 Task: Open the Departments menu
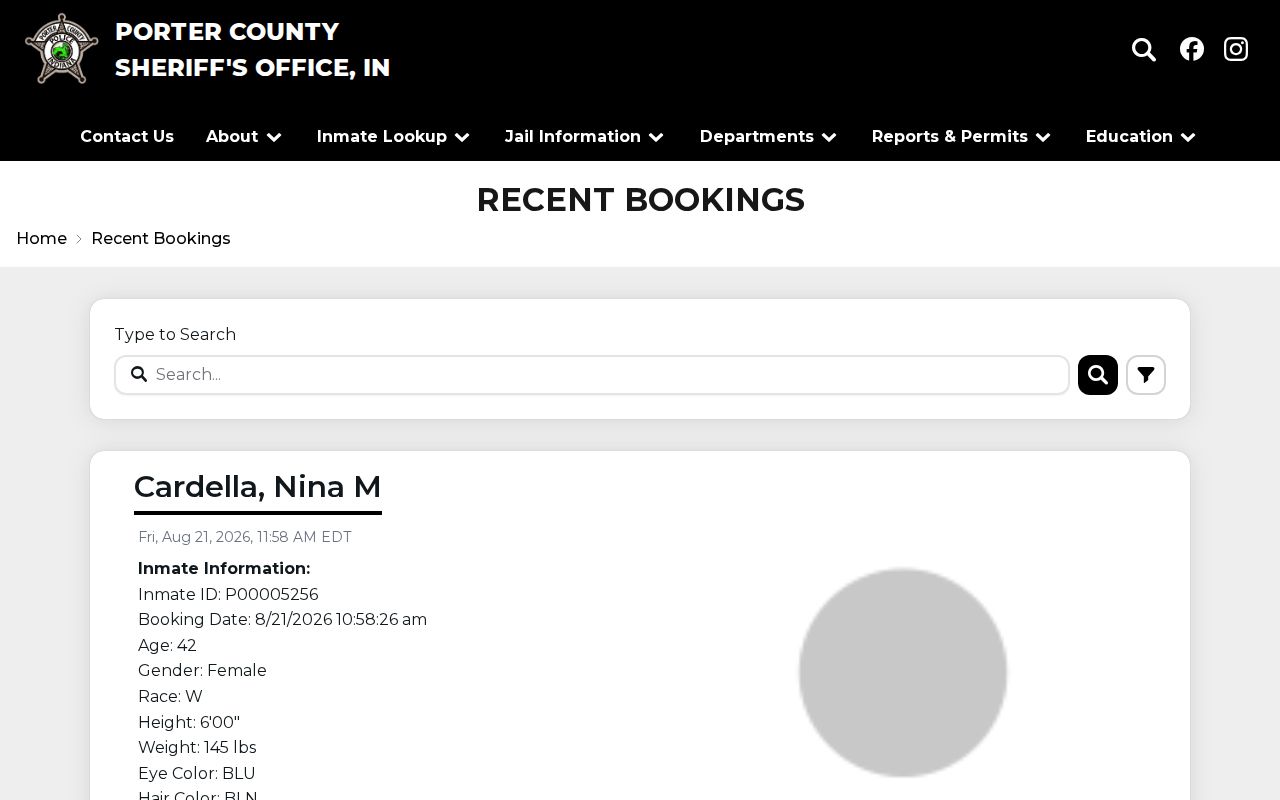(757, 136)
